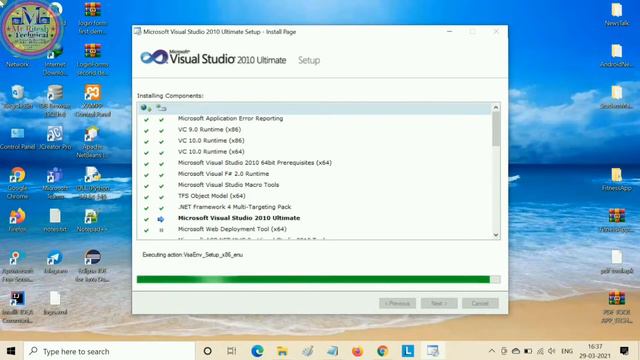The image size is (640, 360).
Task: Open IntelliJ IDEA Community desktop shortcut
Action: point(18,307)
